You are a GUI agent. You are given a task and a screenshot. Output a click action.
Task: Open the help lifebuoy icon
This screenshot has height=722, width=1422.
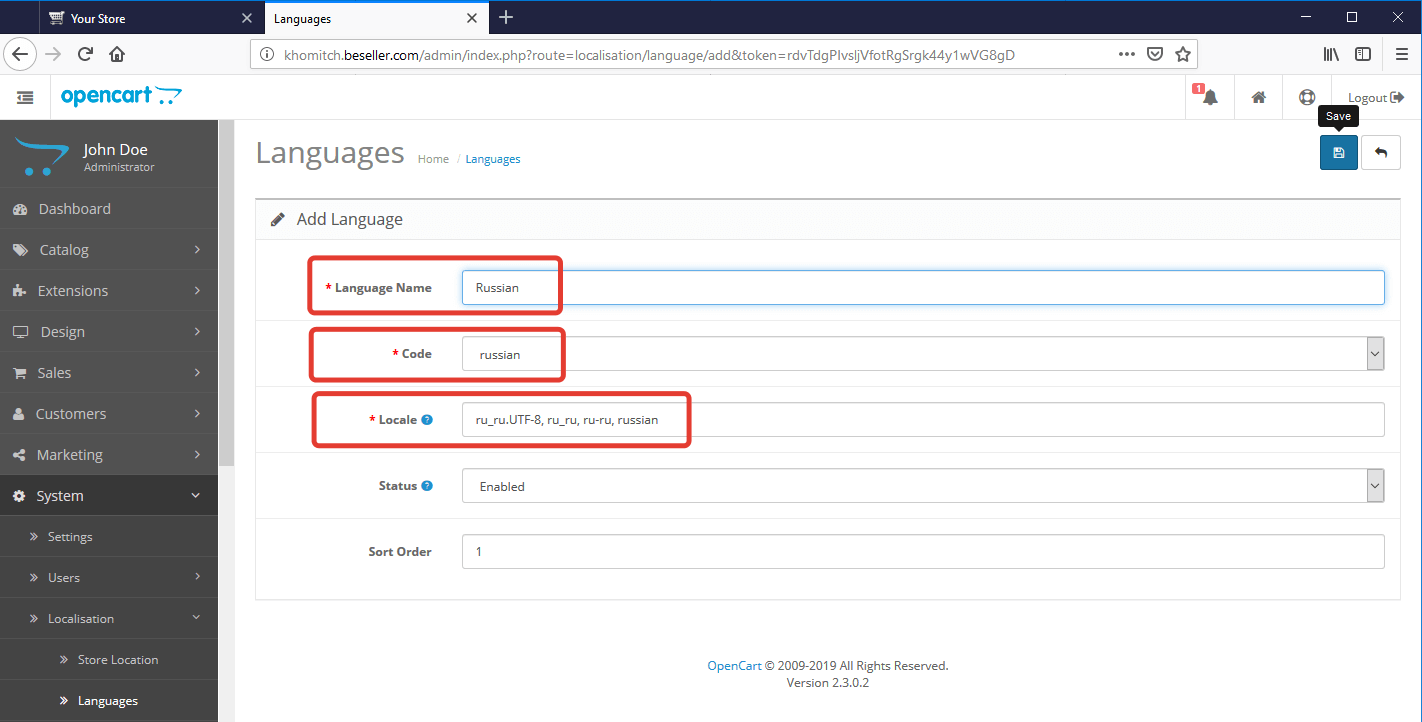pos(1307,97)
